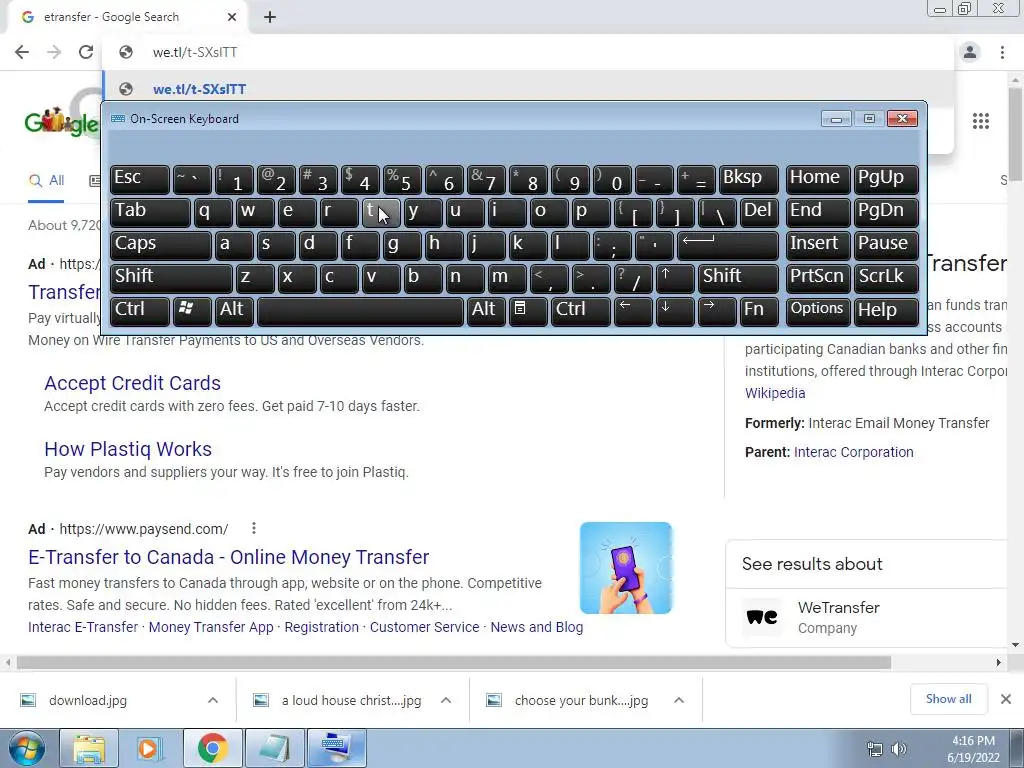Click the volume speaker tray icon
The height and width of the screenshot is (768, 1024).
click(x=899, y=749)
